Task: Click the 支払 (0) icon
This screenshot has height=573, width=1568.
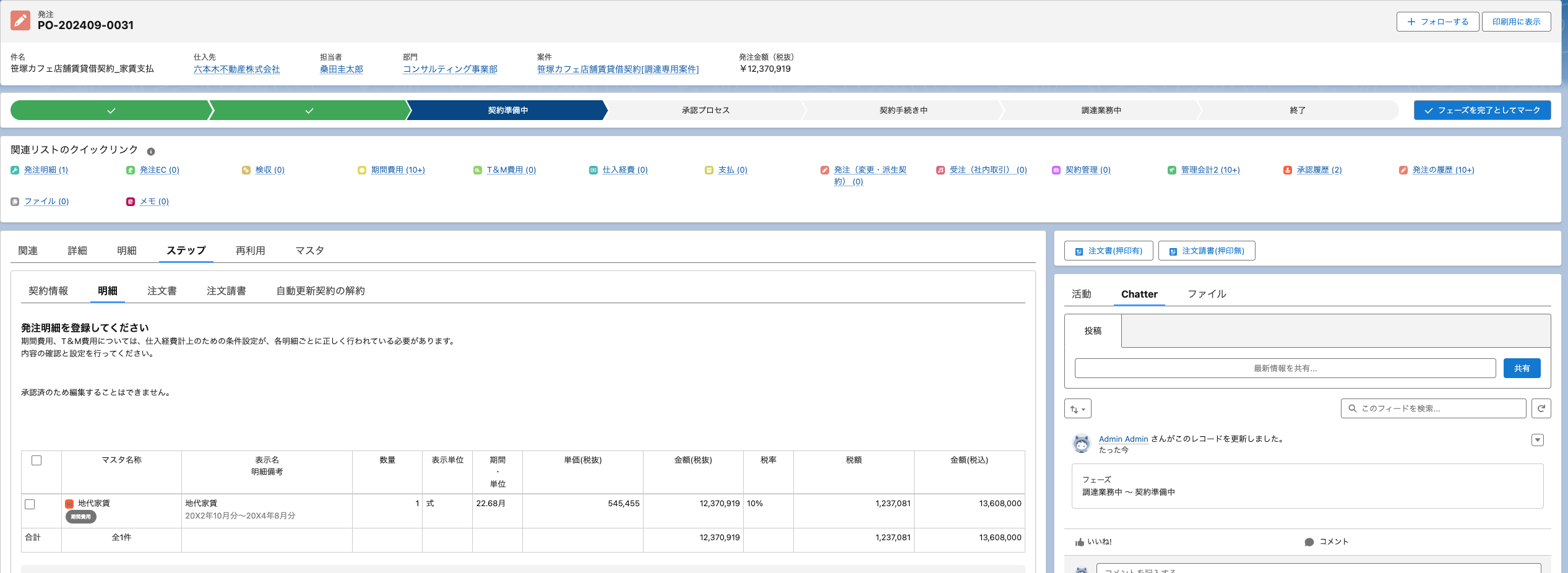Action: click(709, 170)
